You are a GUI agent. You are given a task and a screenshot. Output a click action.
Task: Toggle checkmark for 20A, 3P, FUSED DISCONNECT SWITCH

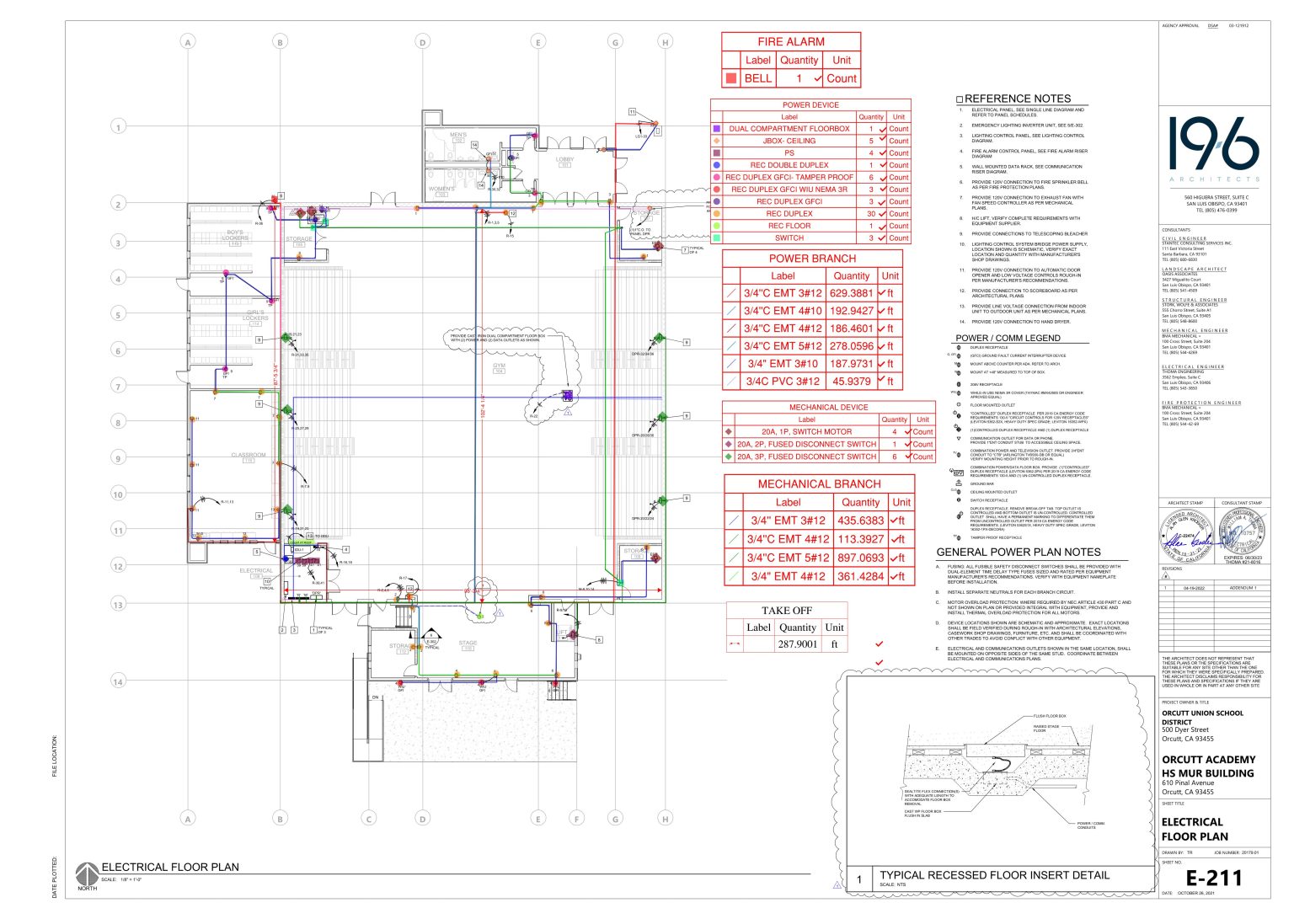(x=909, y=455)
